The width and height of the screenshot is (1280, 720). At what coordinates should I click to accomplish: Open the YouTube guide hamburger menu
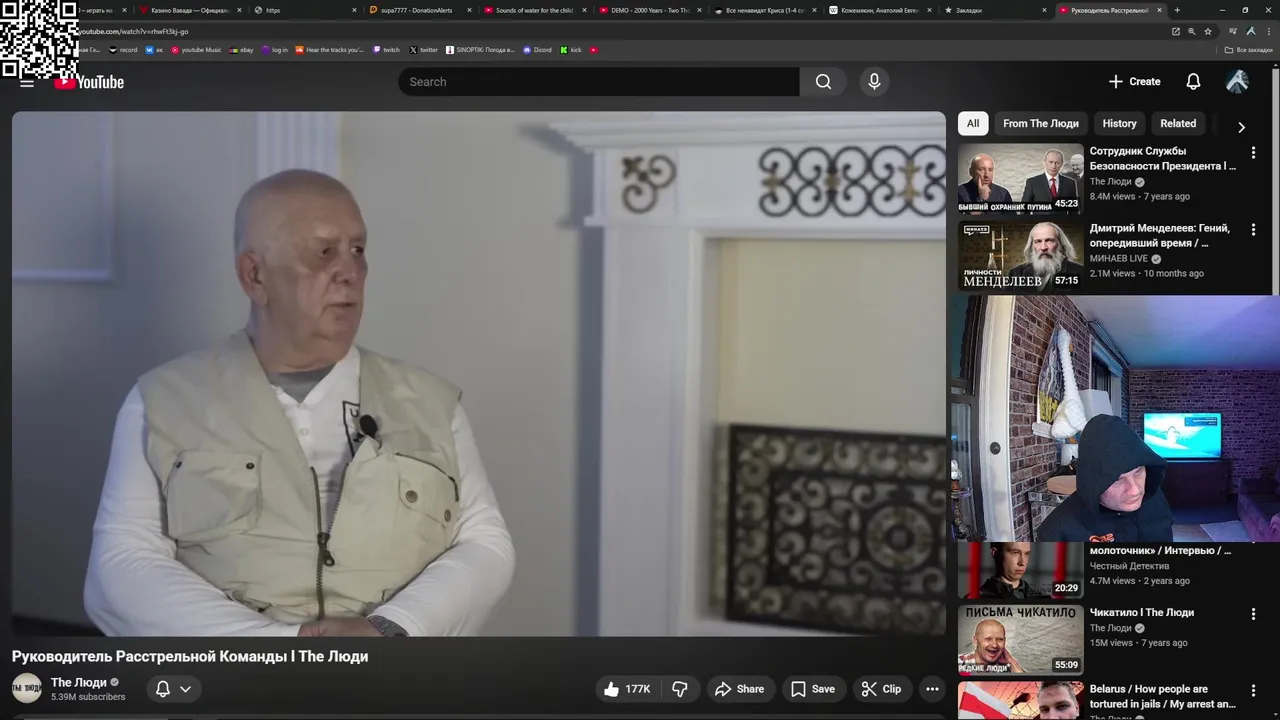tap(27, 82)
